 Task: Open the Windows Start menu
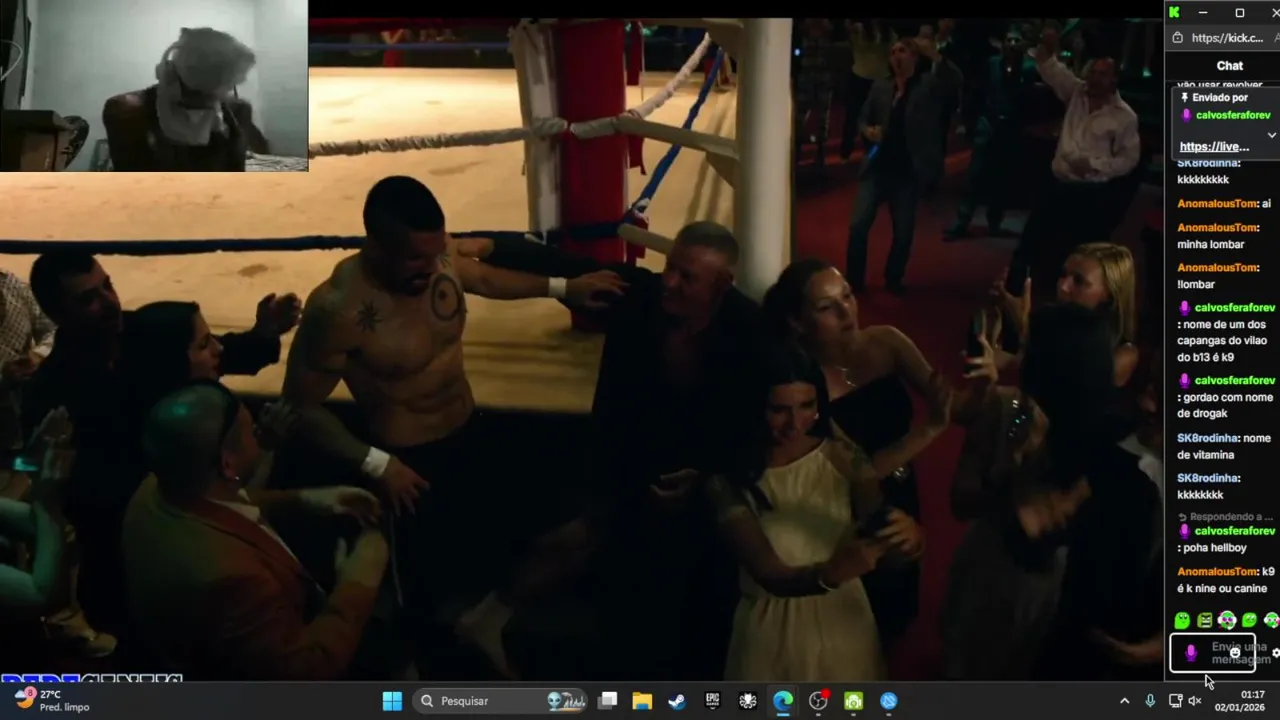pos(392,701)
